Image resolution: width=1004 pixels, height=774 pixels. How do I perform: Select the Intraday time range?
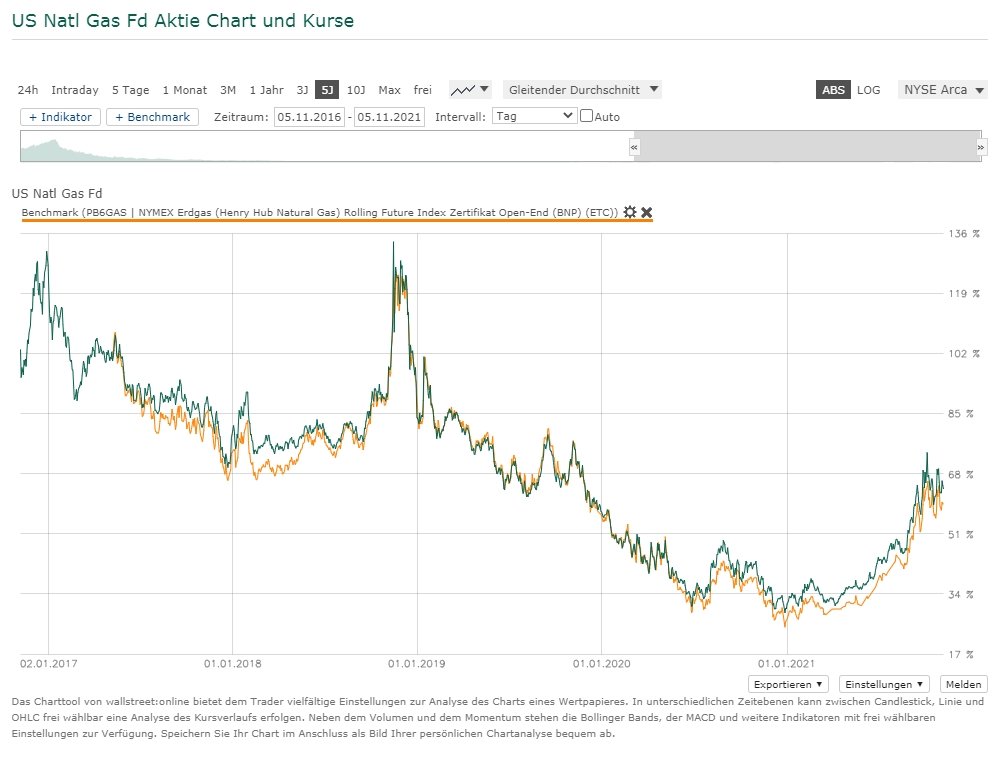[x=75, y=90]
